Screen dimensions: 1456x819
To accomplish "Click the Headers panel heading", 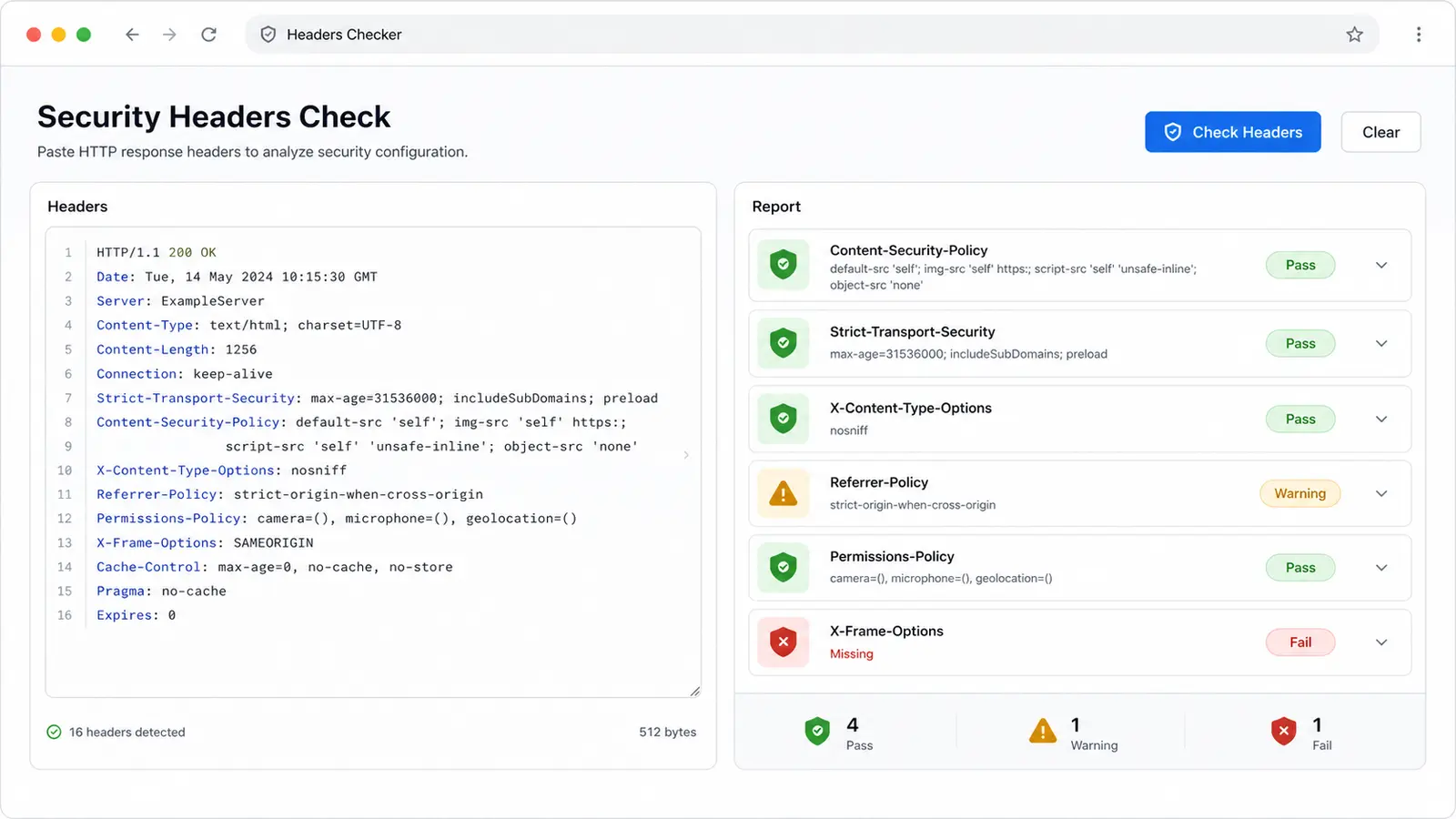I will click(77, 207).
